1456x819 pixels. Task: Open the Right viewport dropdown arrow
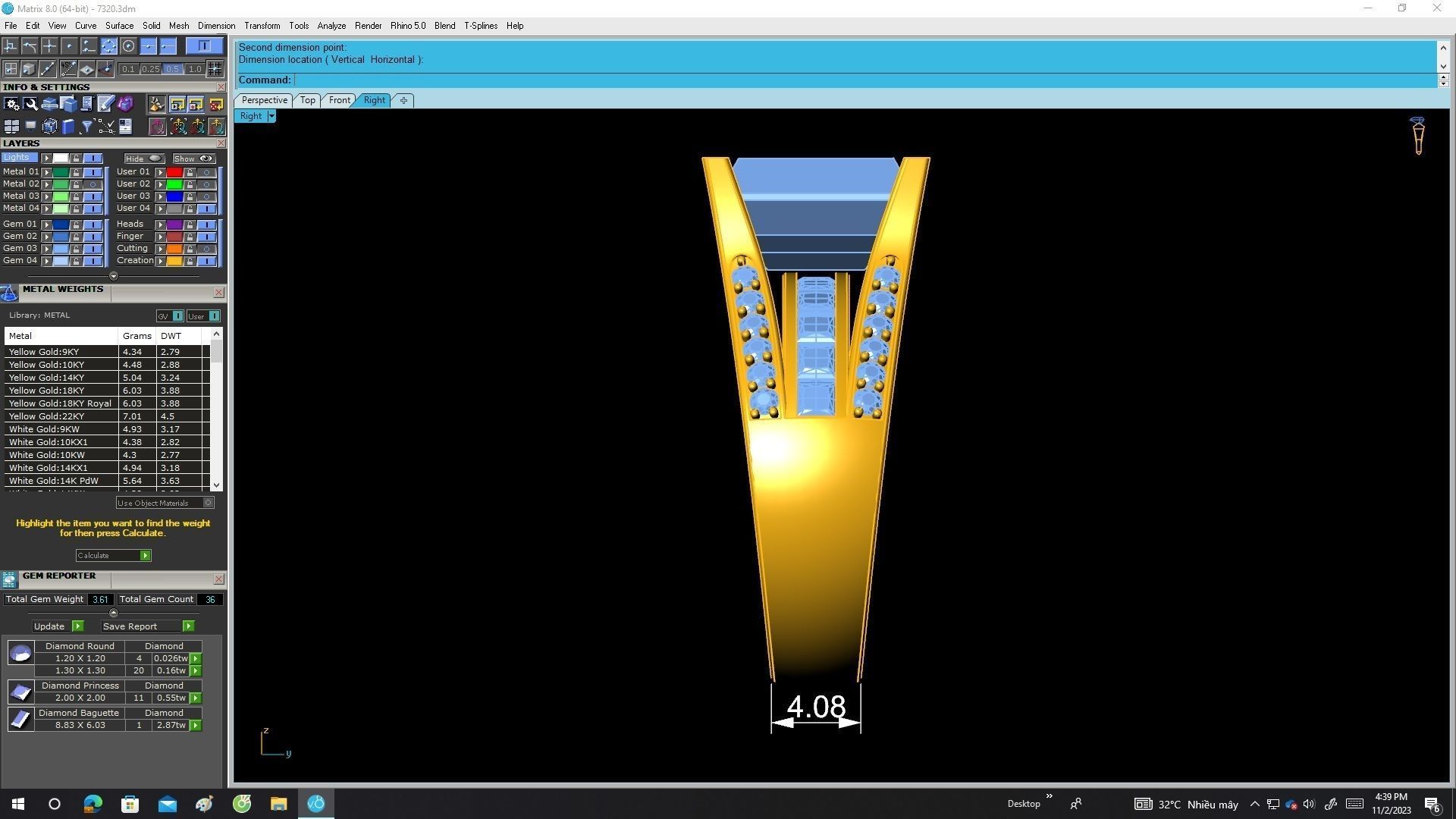tap(271, 116)
